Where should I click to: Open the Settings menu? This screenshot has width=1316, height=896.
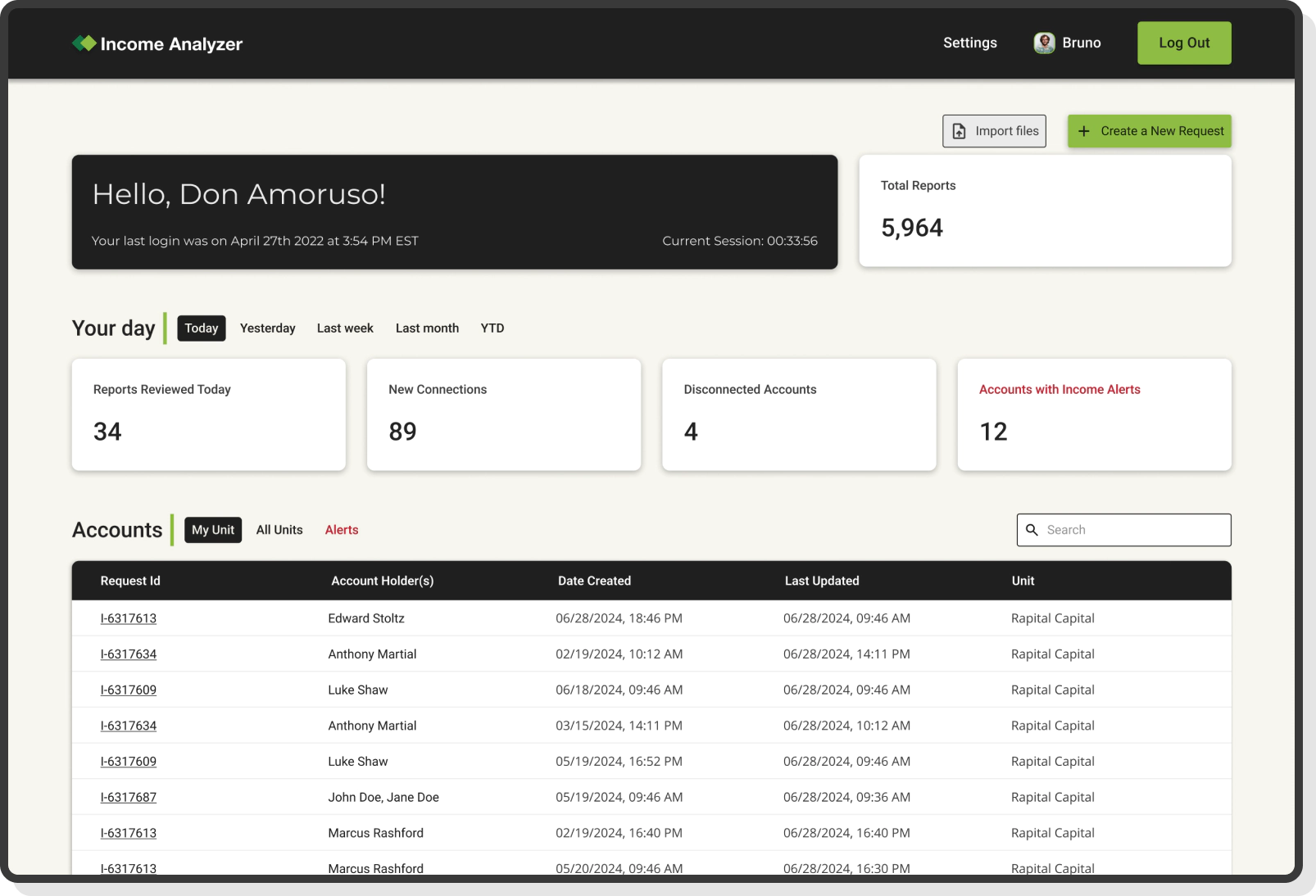coord(969,43)
